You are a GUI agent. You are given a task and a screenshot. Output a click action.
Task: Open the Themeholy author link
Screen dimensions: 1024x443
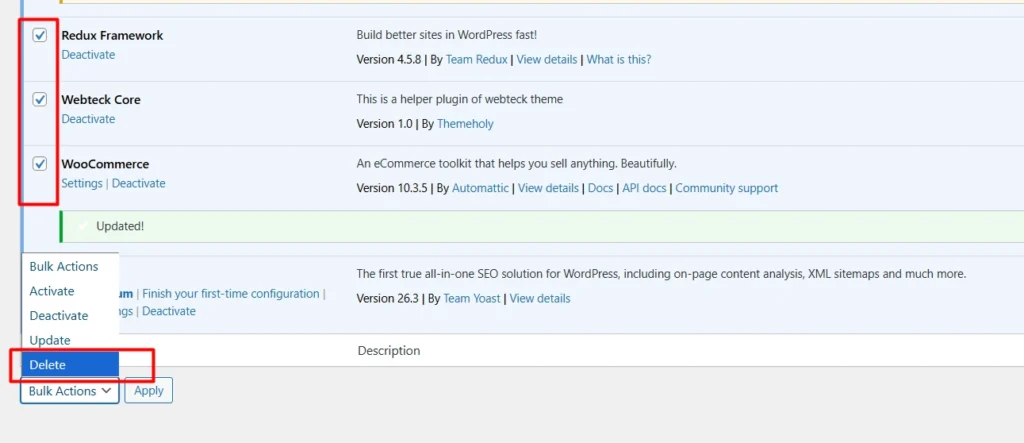(x=465, y=123)
